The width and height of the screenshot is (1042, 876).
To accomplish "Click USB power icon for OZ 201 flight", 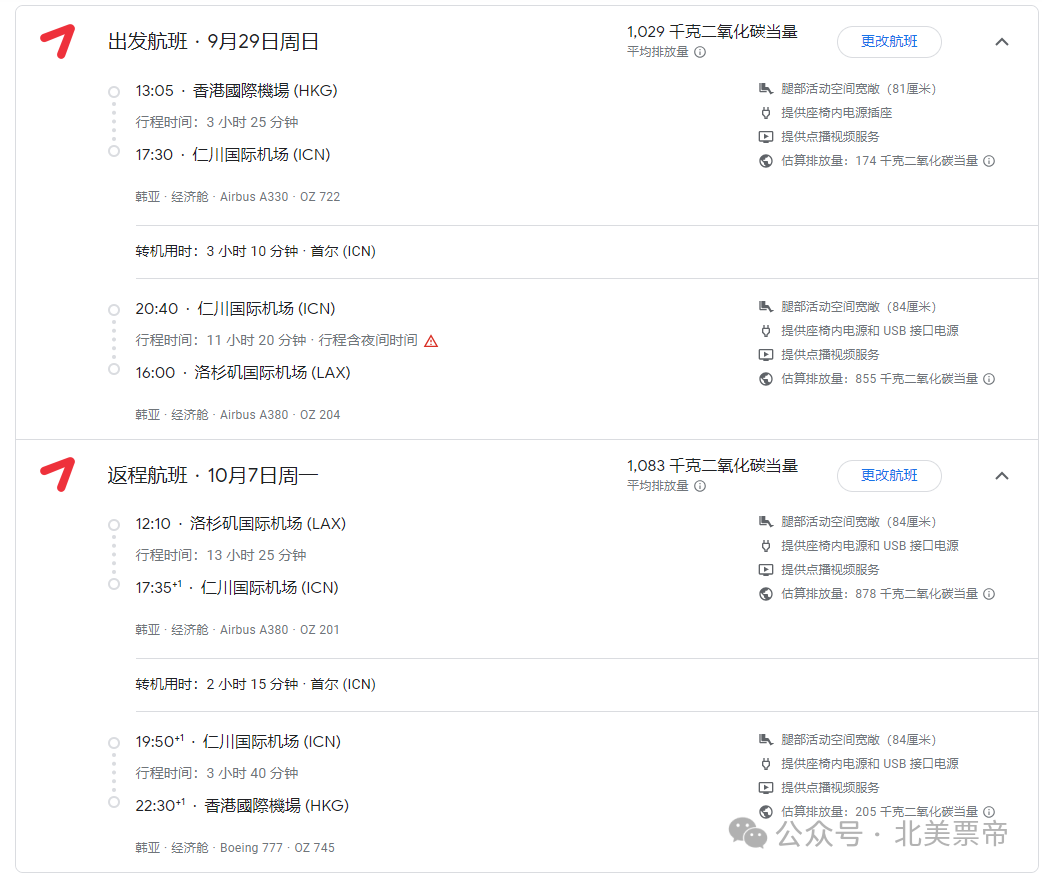I will click(766, 546).
